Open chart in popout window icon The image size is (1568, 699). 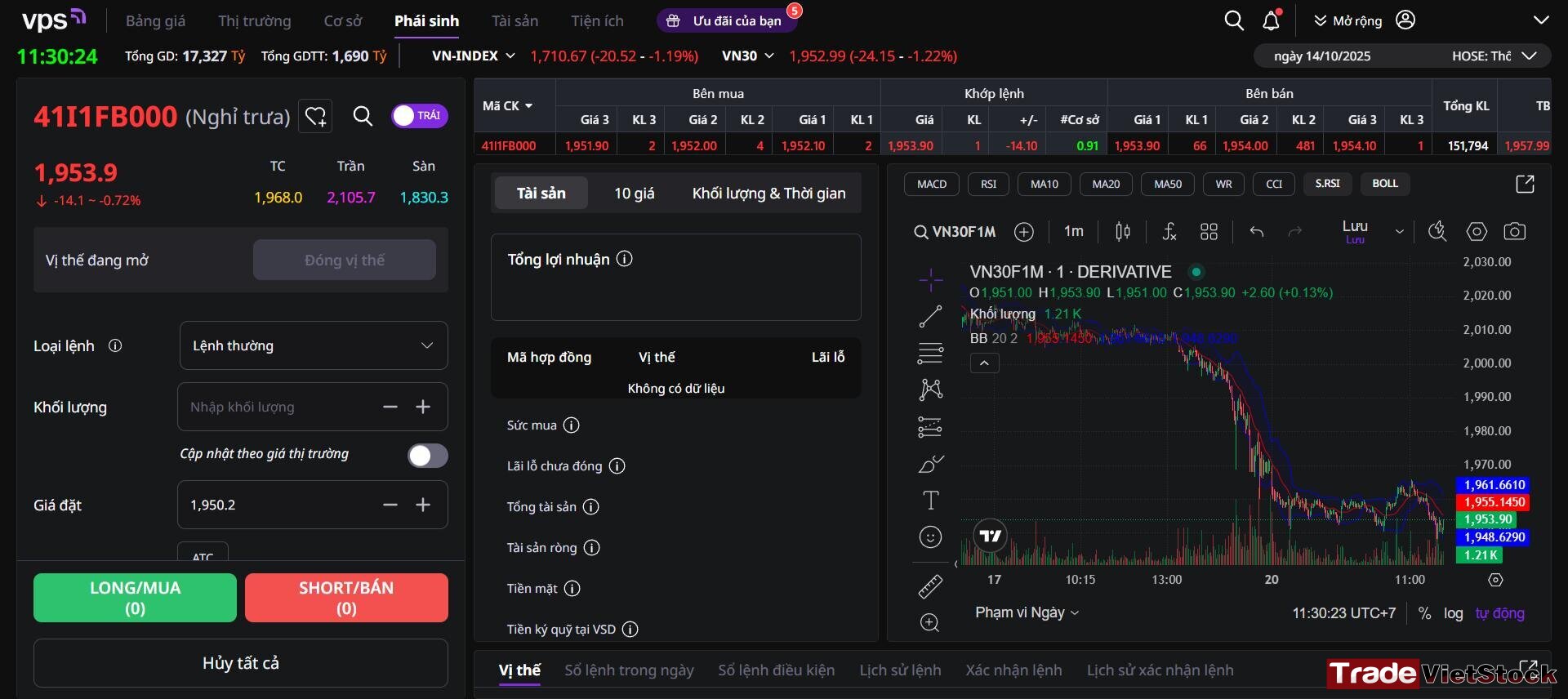[x=1525, y=184]
